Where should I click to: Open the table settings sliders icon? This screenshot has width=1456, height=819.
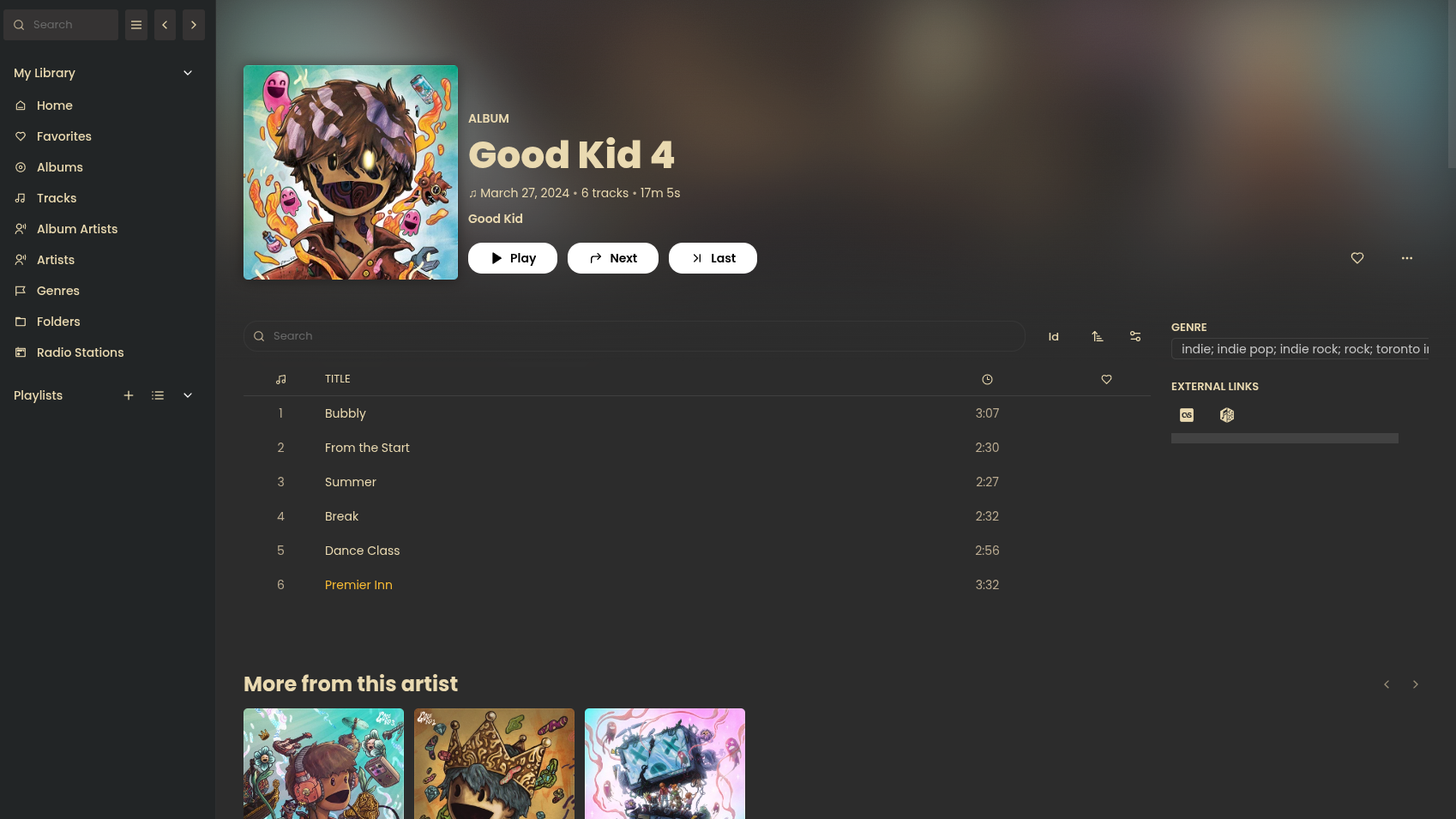pyautogui.click(x=1135, y=336)
